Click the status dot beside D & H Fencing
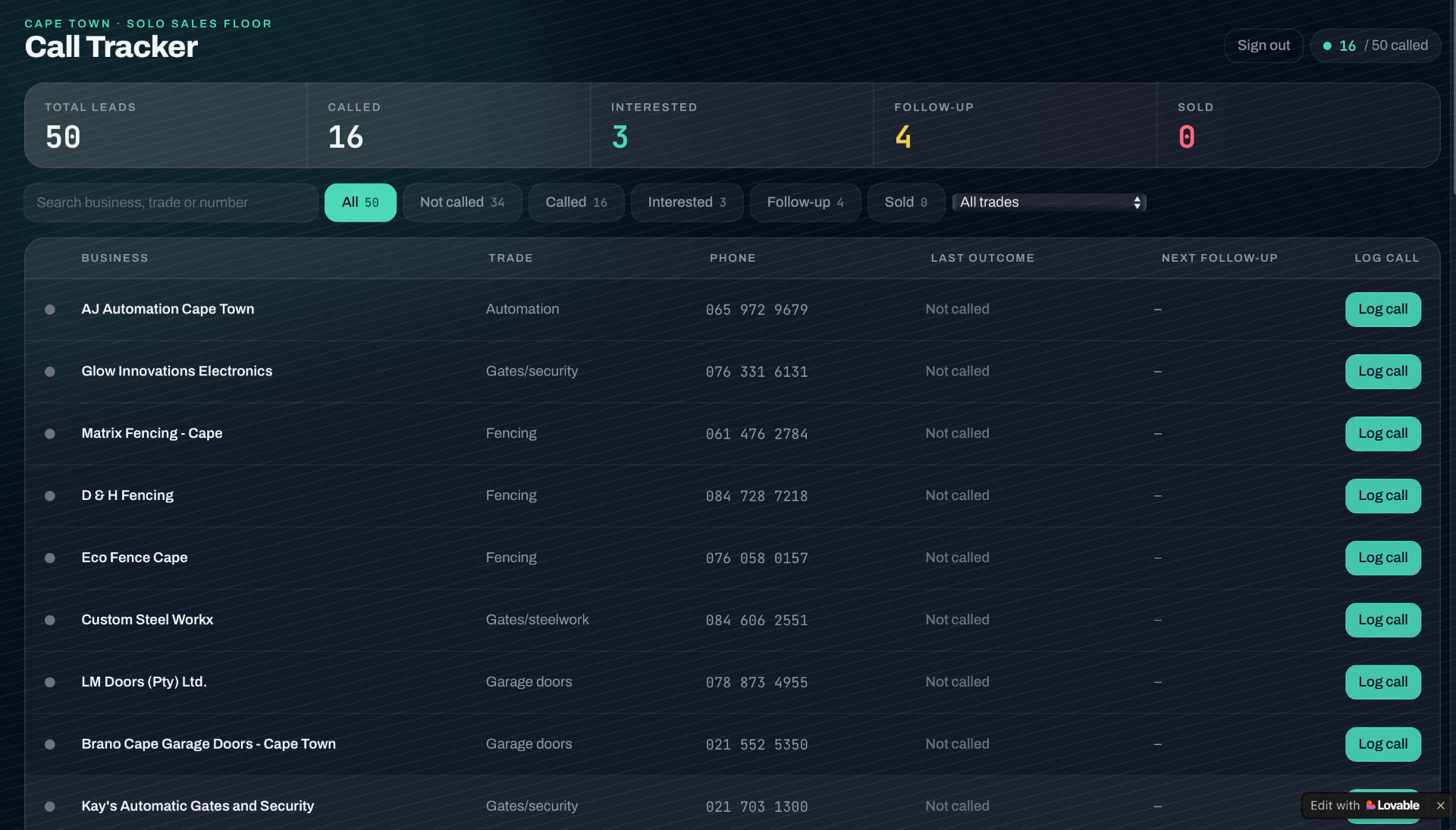The height and width of the screenshot is (830, 1456). (50, 496)
